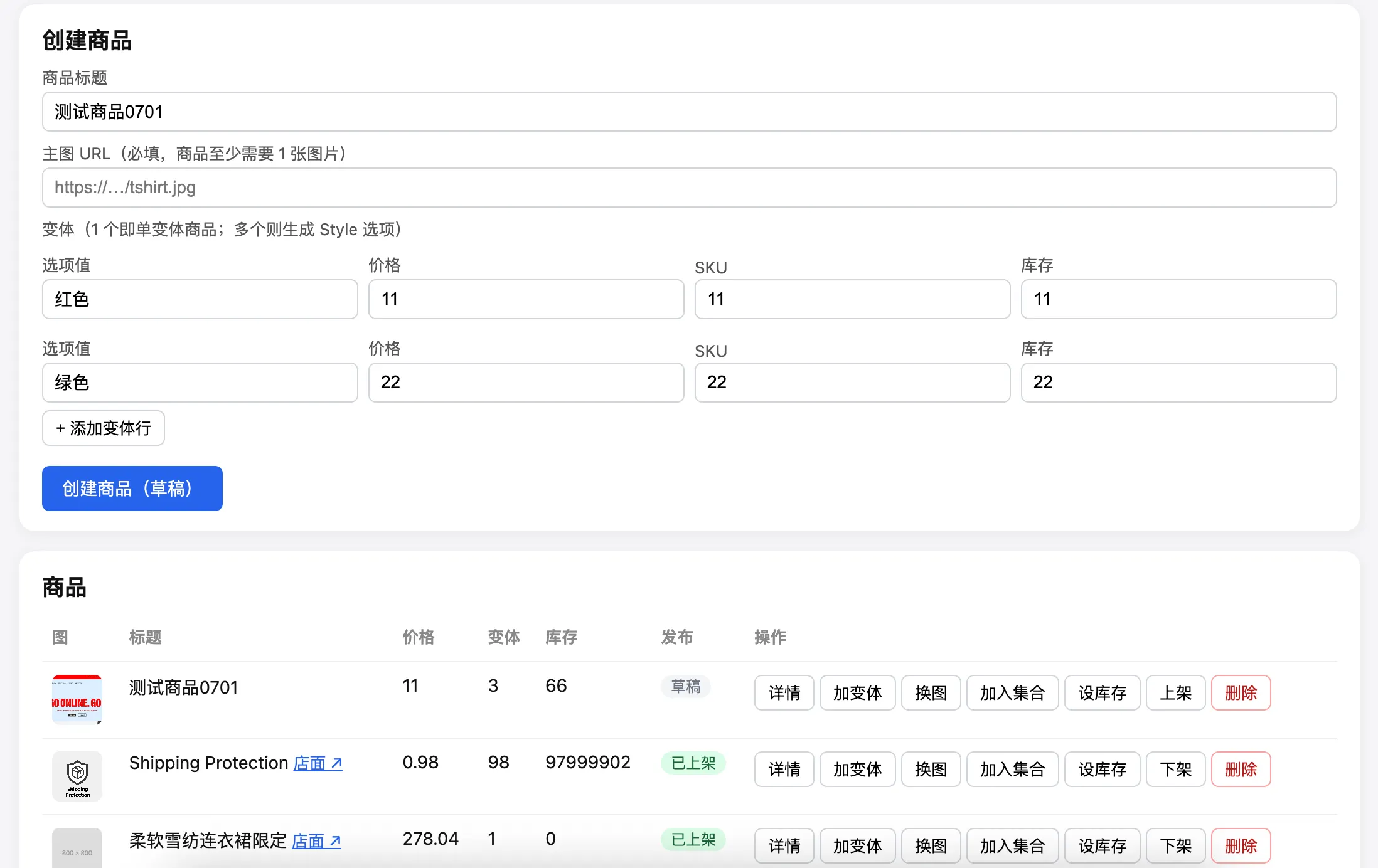Click the 800 × 800 placeholder thumbnail
The image size is (1378, 868).
(77, 848)
